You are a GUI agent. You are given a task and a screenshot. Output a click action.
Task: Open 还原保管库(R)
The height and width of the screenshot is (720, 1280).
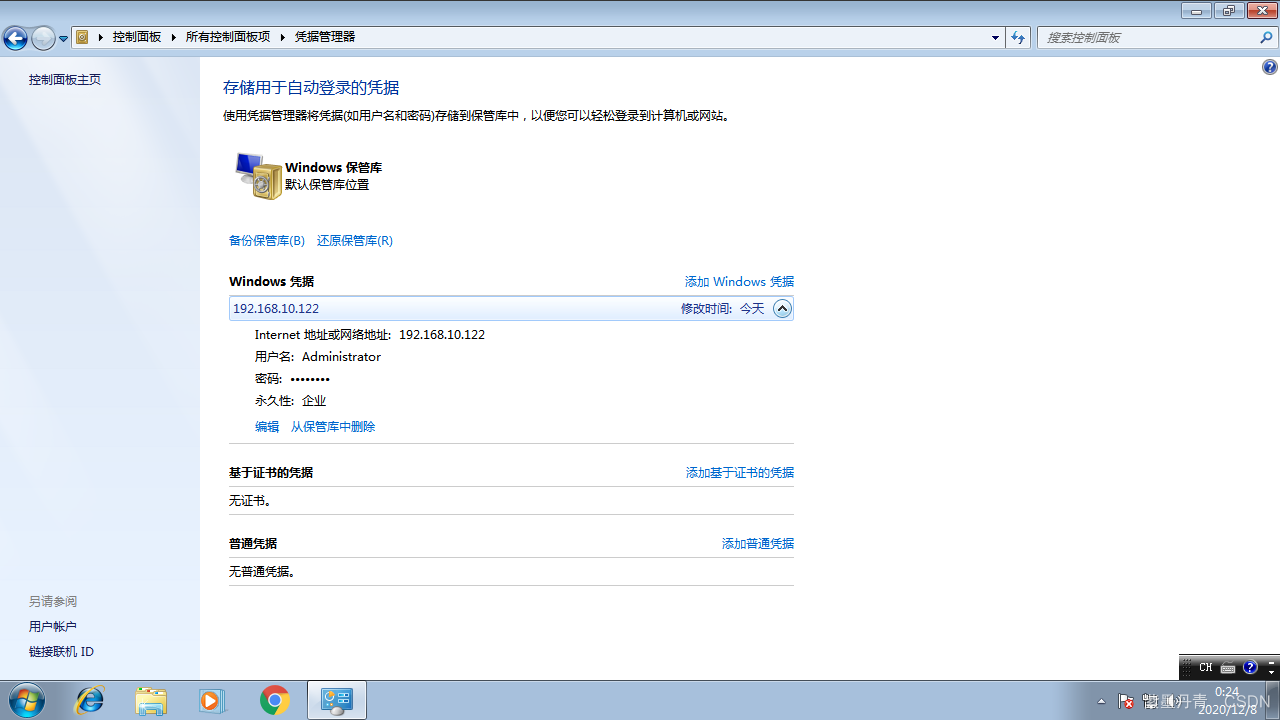tap(355, 241)
